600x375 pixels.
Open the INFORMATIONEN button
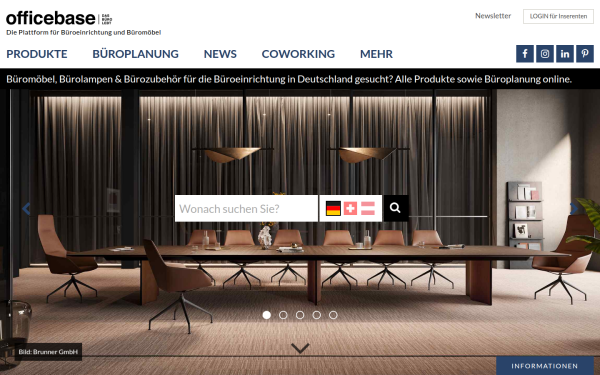545,366
